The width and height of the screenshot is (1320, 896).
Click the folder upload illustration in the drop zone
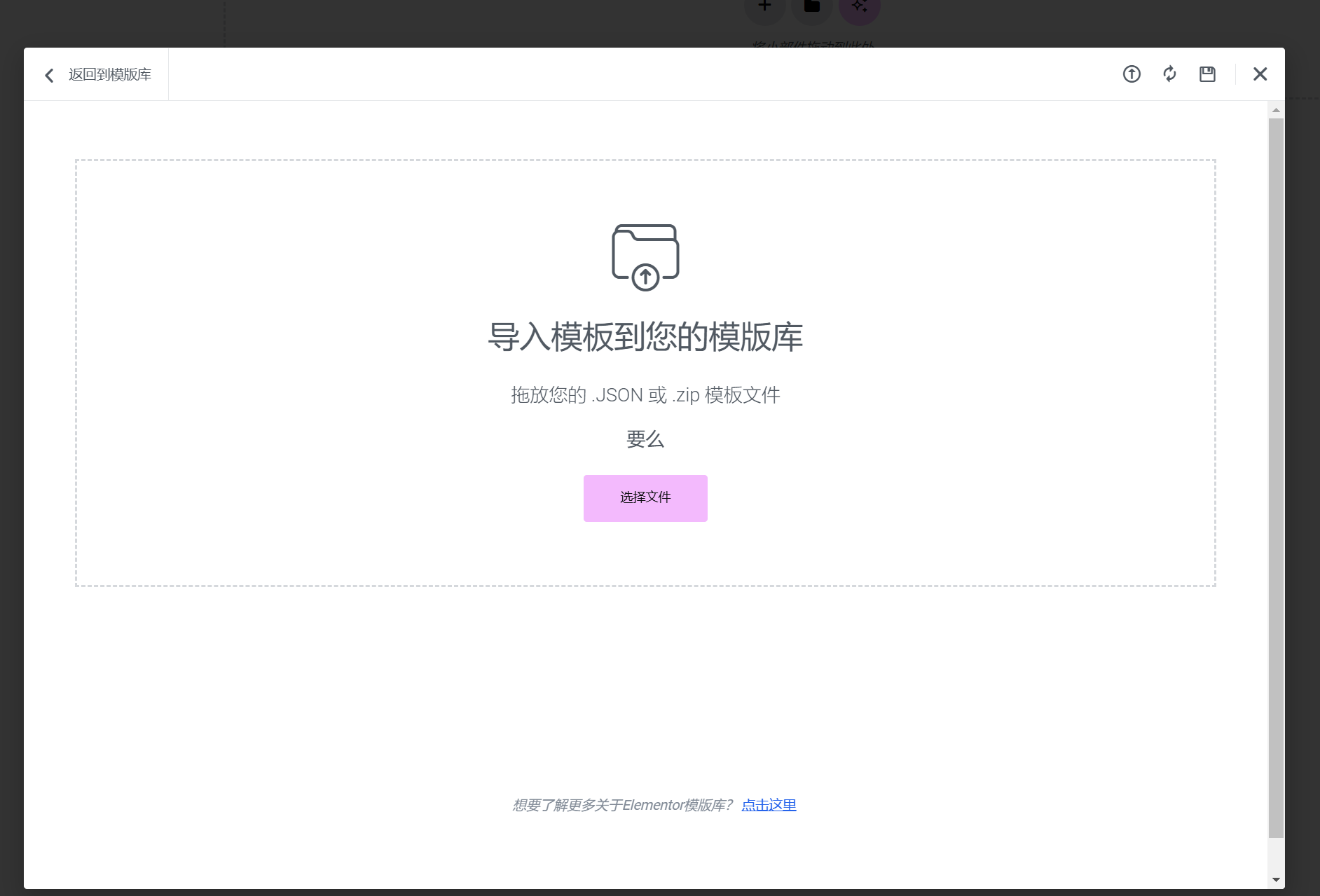tap(645, 256)
